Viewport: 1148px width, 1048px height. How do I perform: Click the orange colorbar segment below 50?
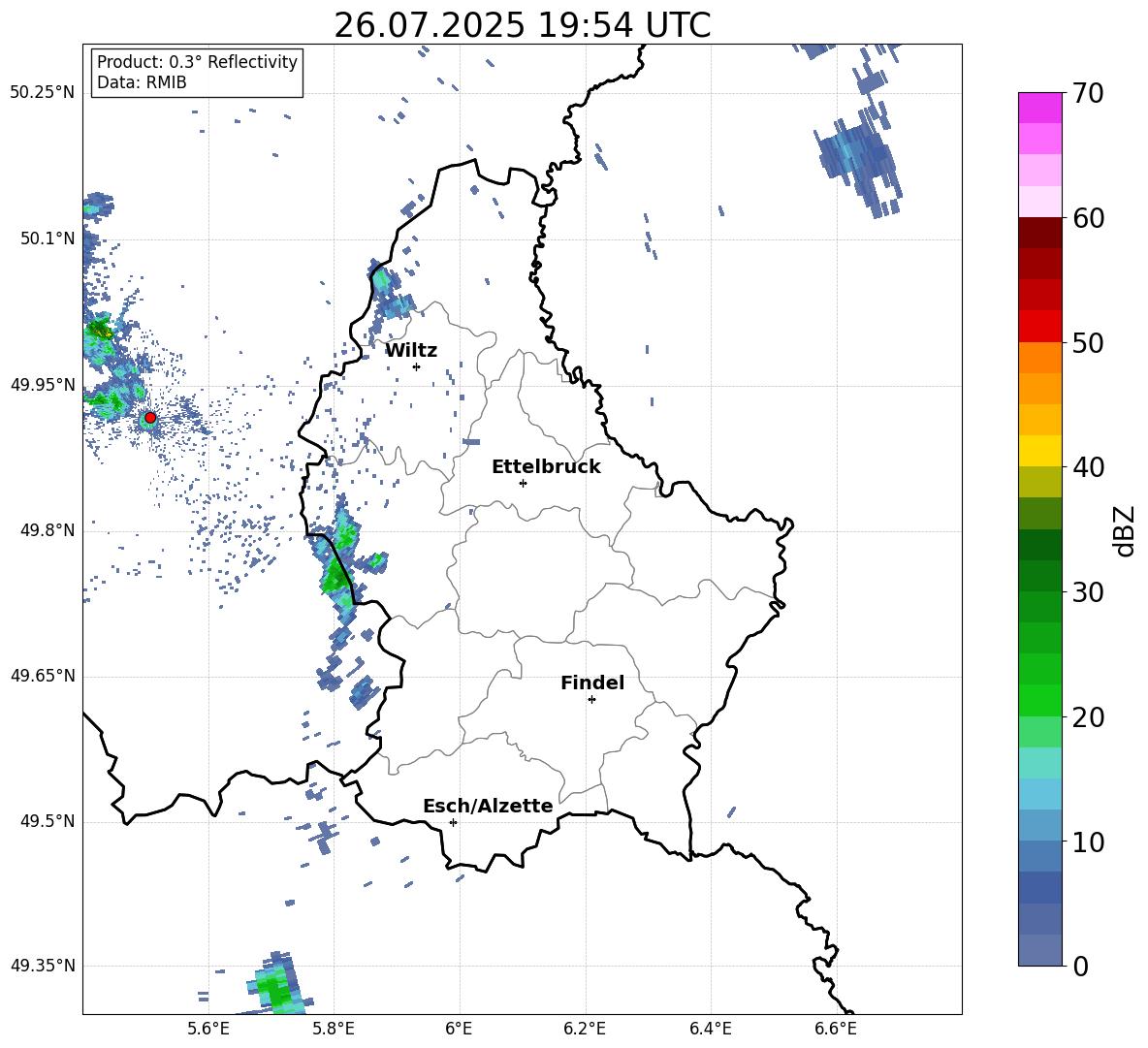pyautogui.click(x=1039, y=358)
